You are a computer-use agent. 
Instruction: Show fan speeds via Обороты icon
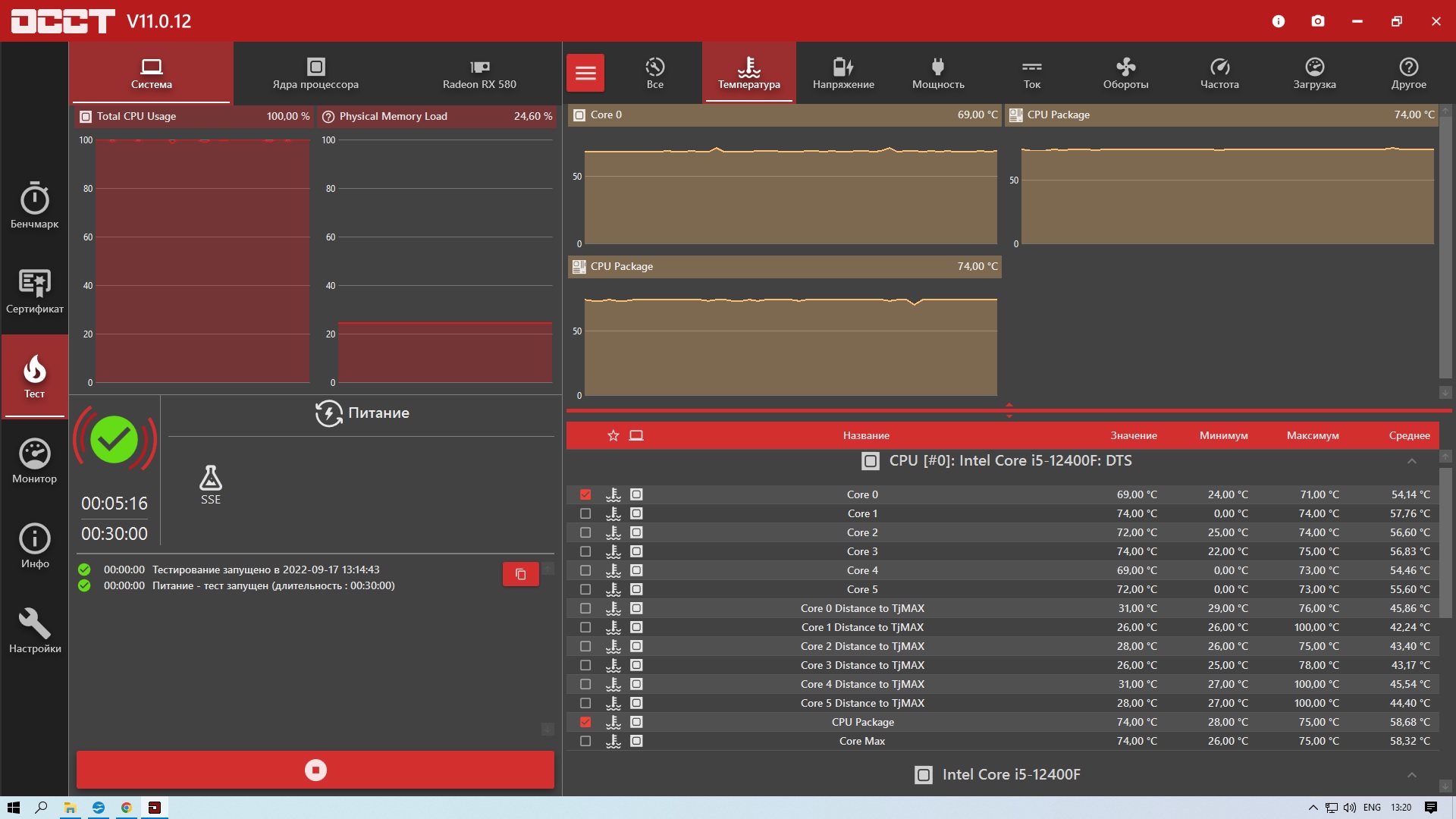click(1125, 73)
